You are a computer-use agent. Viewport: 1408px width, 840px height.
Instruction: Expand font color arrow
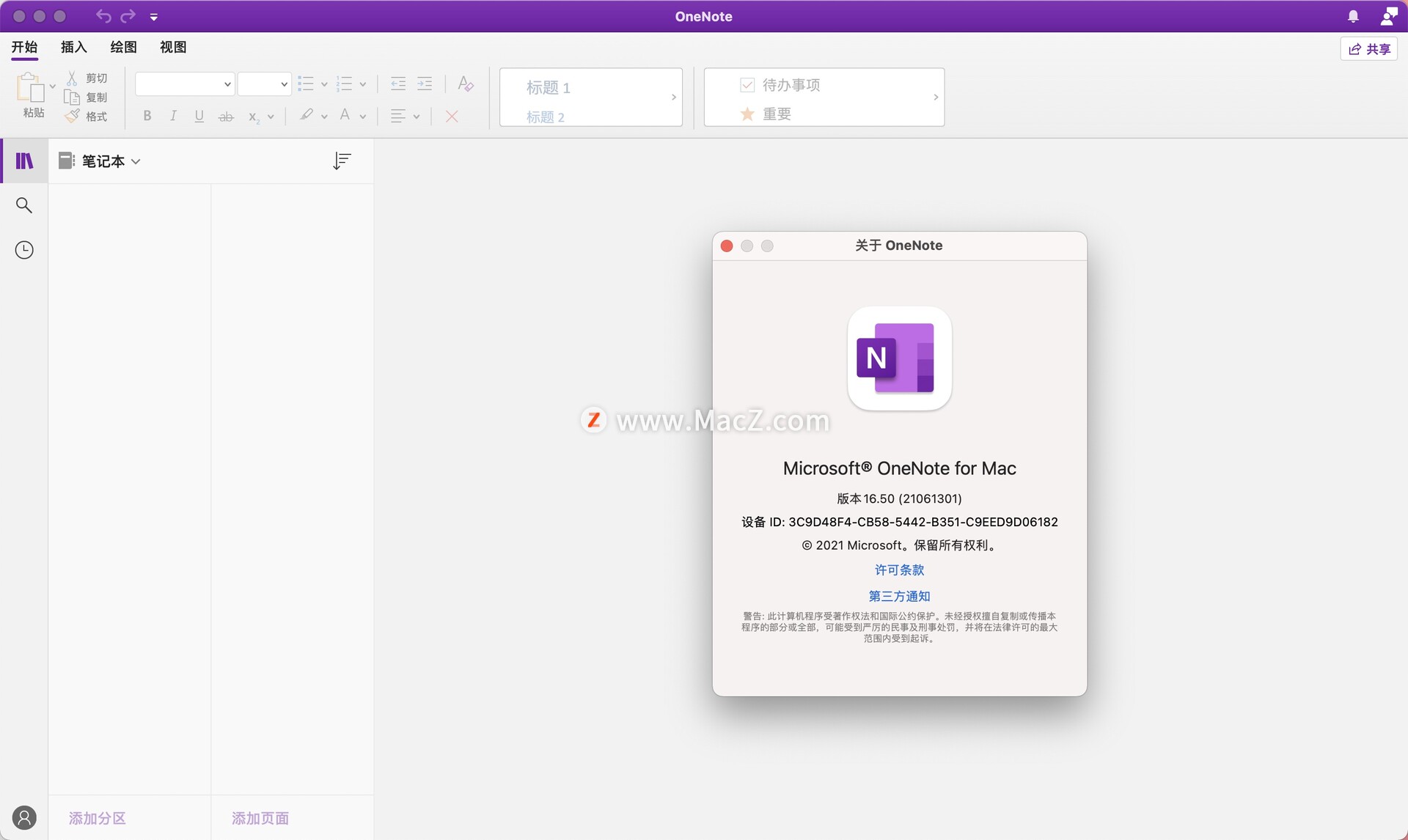pyautogui.click(x=363, y=117)
